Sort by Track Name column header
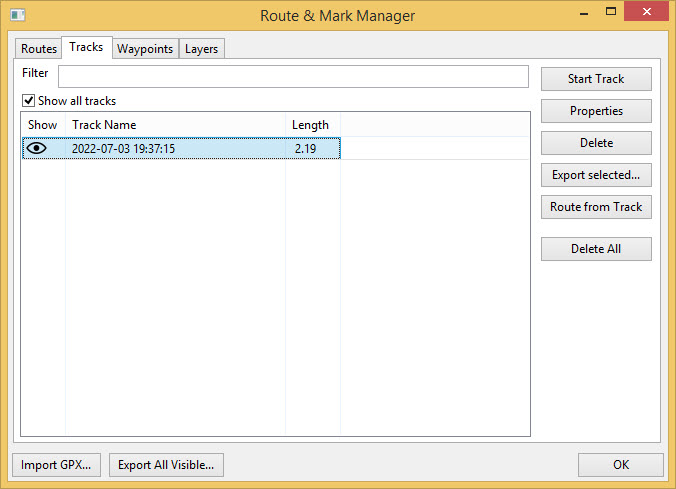Screen dimensions: 676x489 pyautogui.click(x=175, y=125)
